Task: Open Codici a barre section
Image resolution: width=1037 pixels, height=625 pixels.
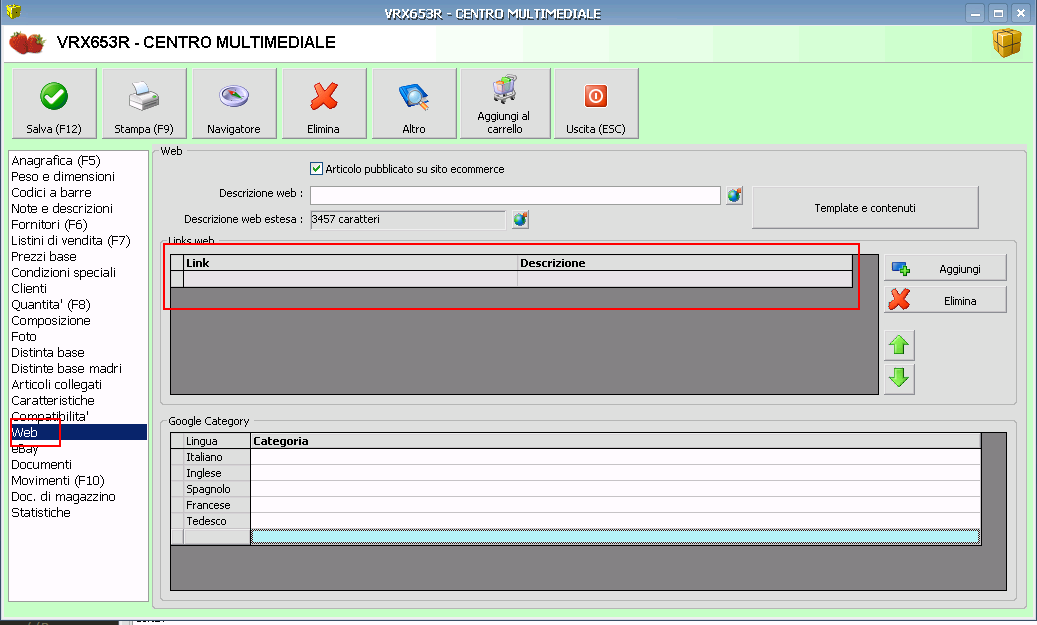Action: pyautogui.click(x=51, y=192)
